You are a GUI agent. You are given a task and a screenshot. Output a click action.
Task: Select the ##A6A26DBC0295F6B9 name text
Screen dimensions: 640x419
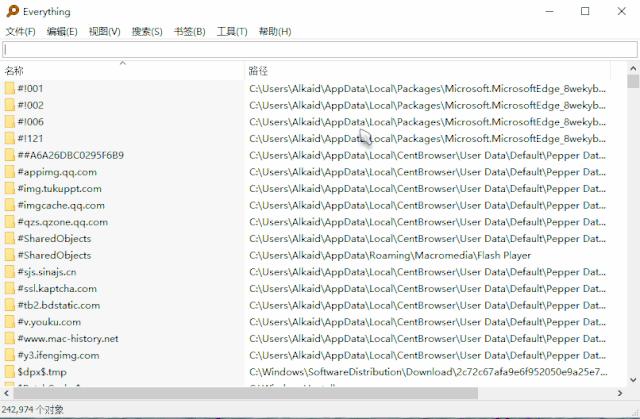click(71, 155)
